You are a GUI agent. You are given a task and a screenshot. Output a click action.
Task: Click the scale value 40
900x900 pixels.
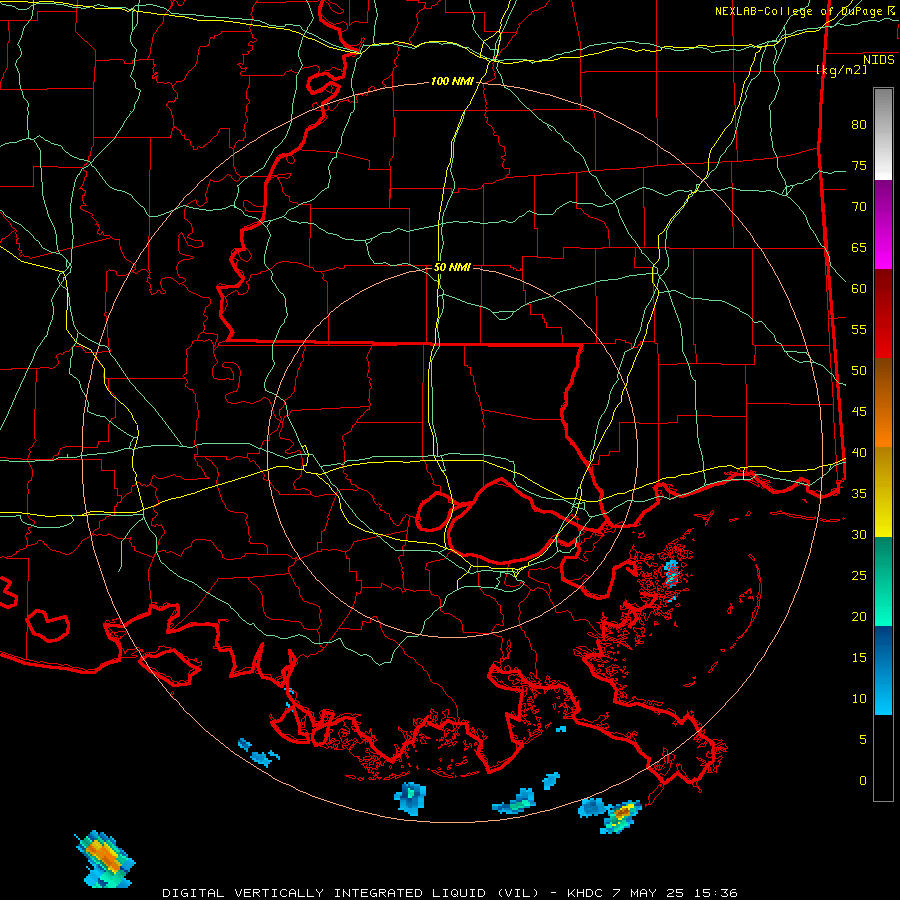click(859, 453)
